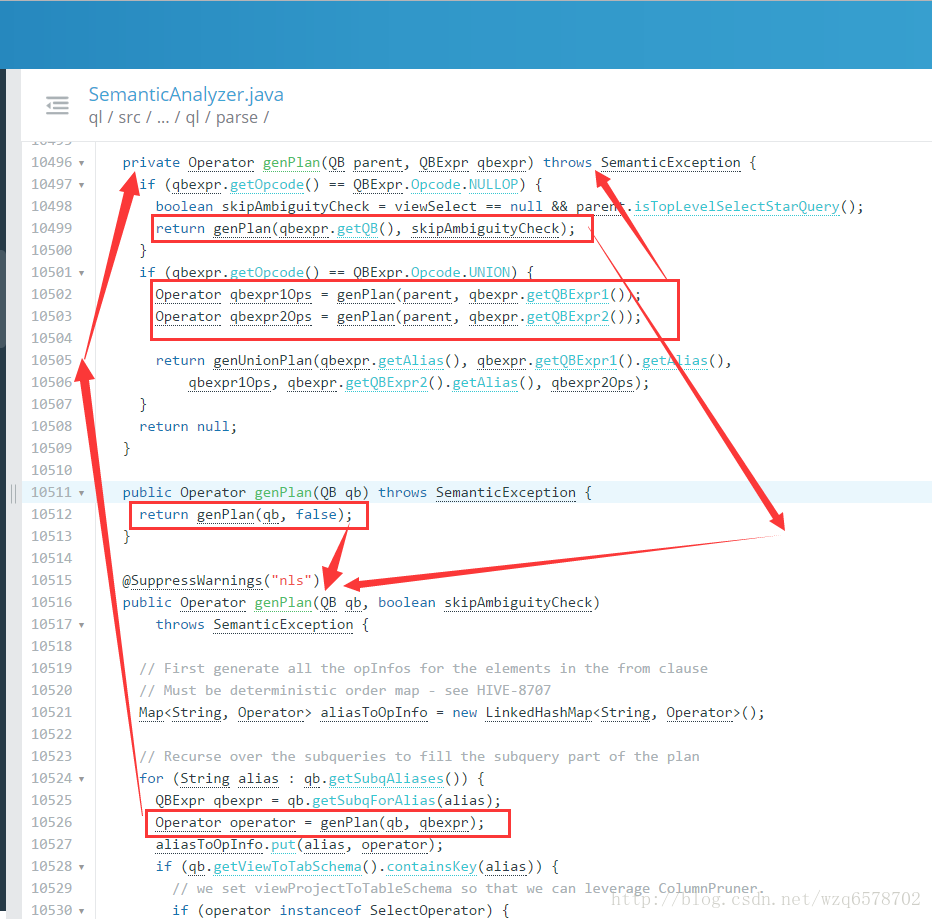Follow getQBExpr2 link on line 10506
This screenshot has height=919, width=932.
coord(386,383)
